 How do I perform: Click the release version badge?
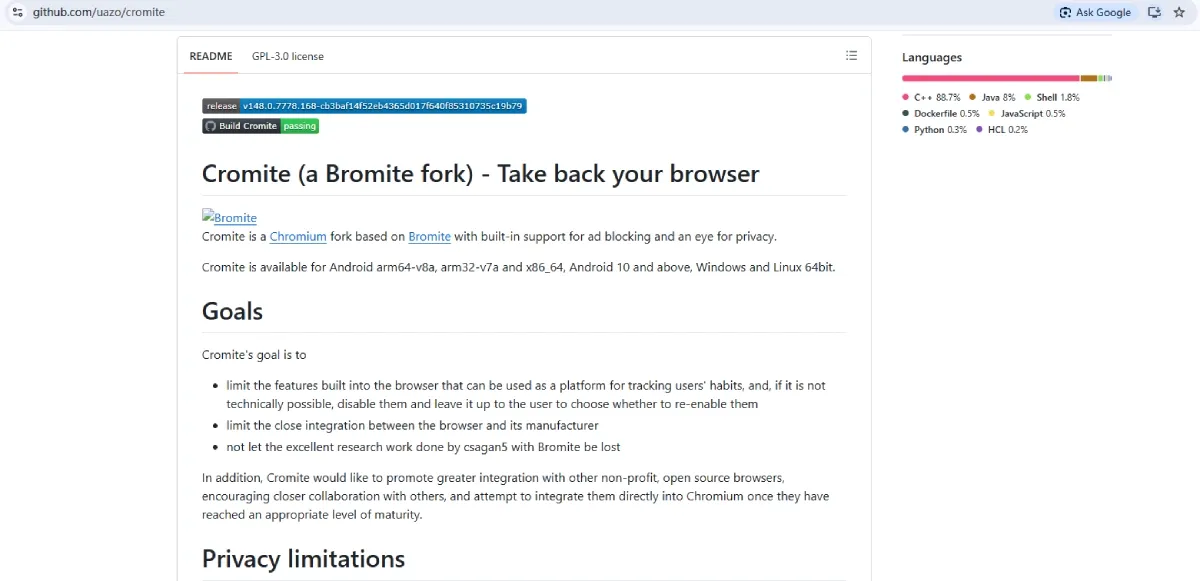tap(364, 106)
